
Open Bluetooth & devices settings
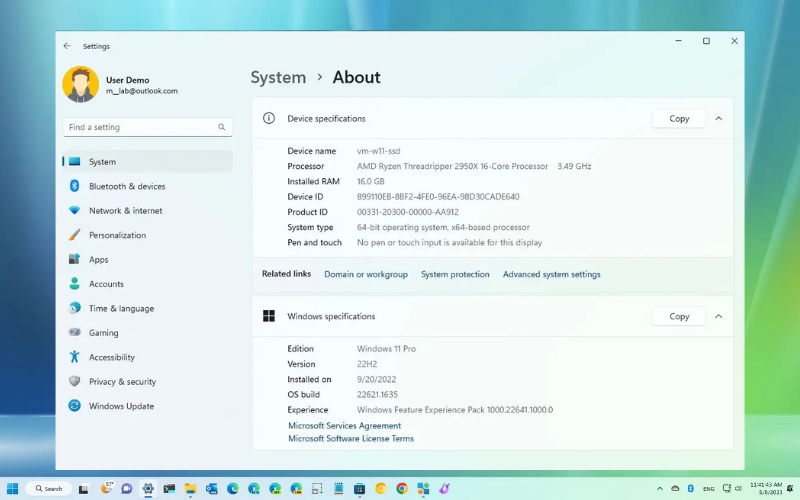click(147, 186)
